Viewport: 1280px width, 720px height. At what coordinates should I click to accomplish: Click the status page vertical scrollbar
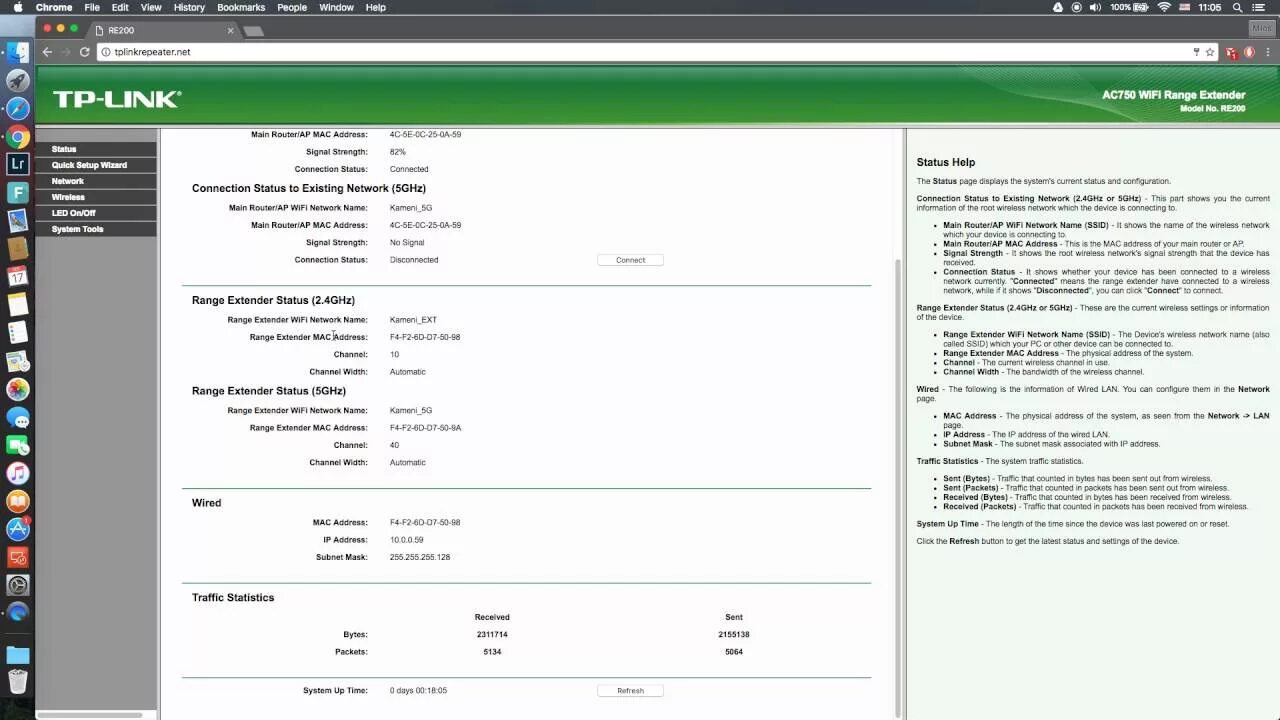point(898,486)
